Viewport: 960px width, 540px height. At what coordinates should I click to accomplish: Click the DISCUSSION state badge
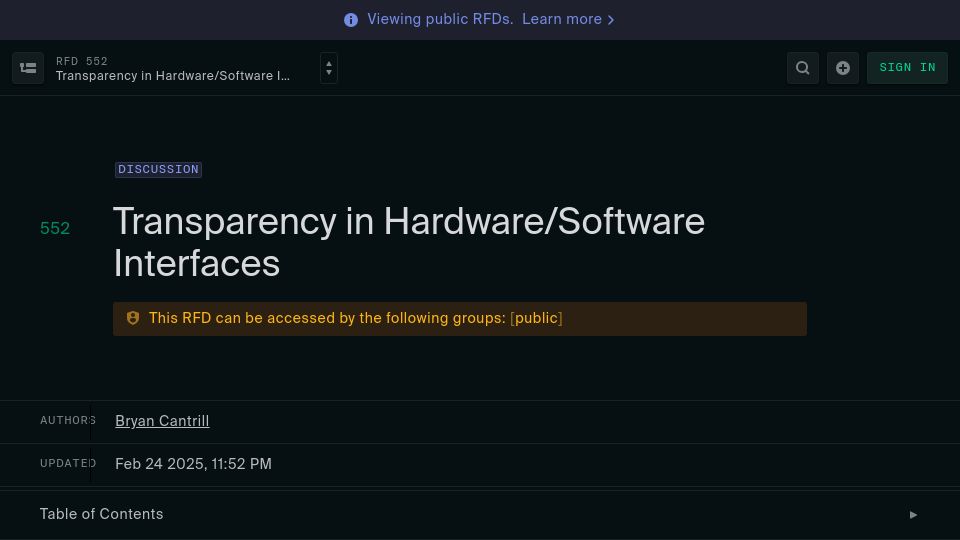[x=159, y=170]
